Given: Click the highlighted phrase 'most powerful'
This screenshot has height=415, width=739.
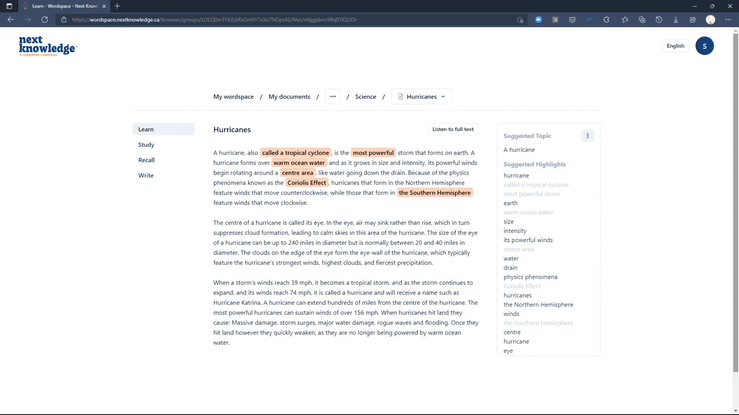Looking at the screenshot, I should pyautogui.click(x=373, y=153).
